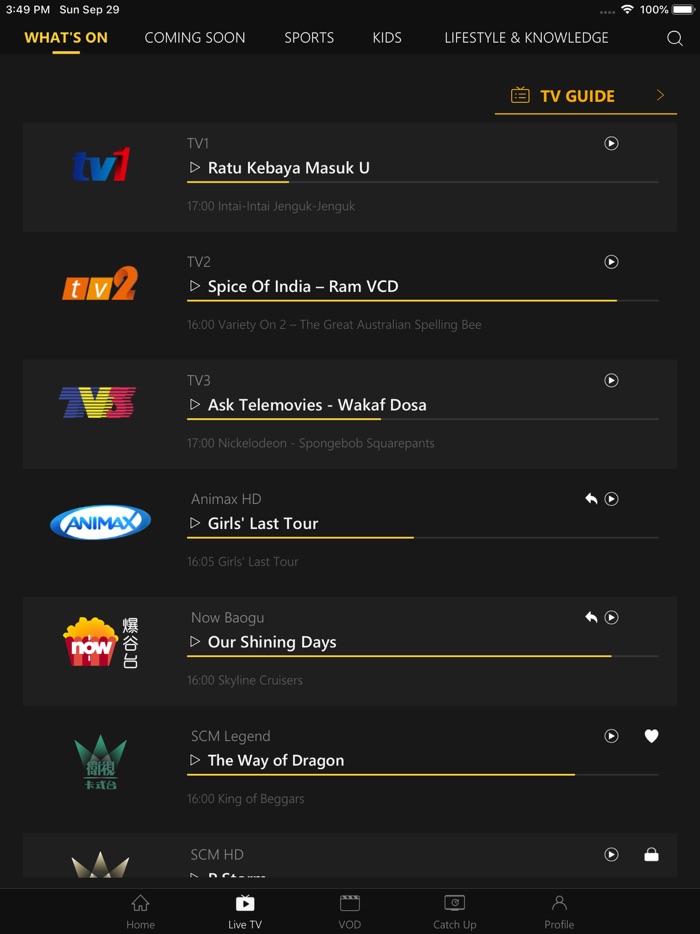Switch to the COMING SOON tab
This screenshot has width=700, height=934.
coord(195,38)
